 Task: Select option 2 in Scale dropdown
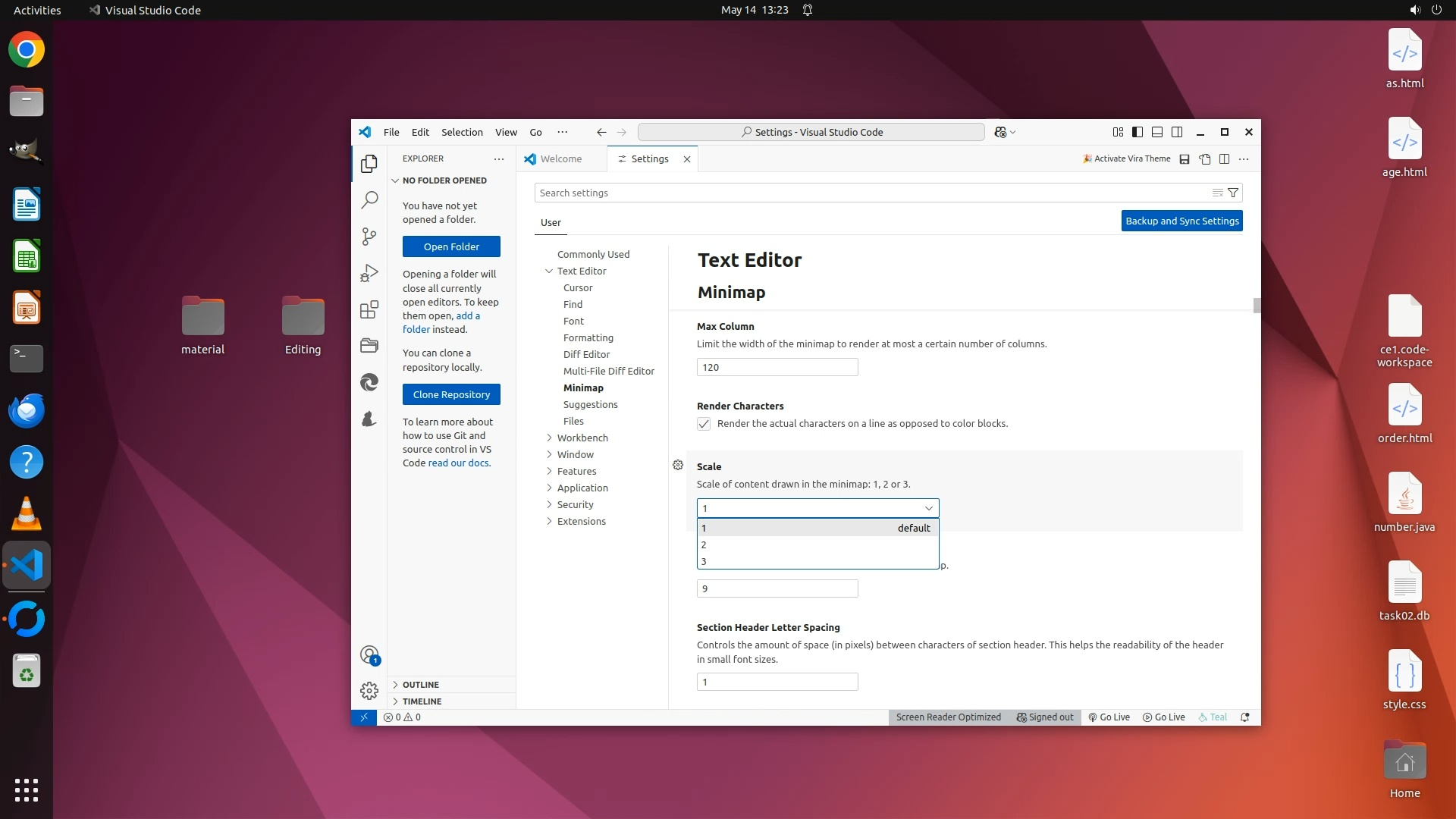[x=817, y=545]
